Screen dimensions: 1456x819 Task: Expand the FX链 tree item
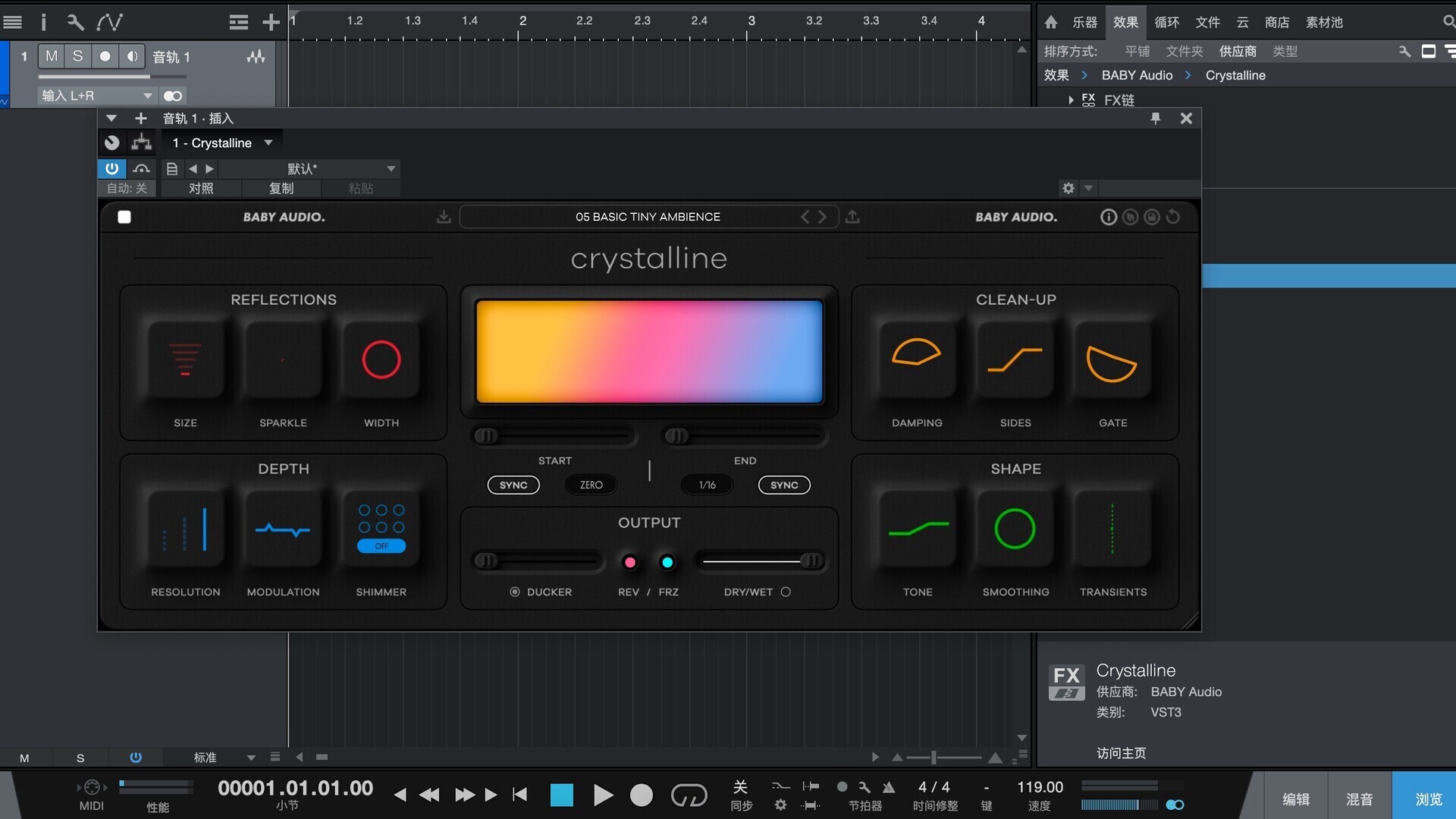coord(1071,99)
